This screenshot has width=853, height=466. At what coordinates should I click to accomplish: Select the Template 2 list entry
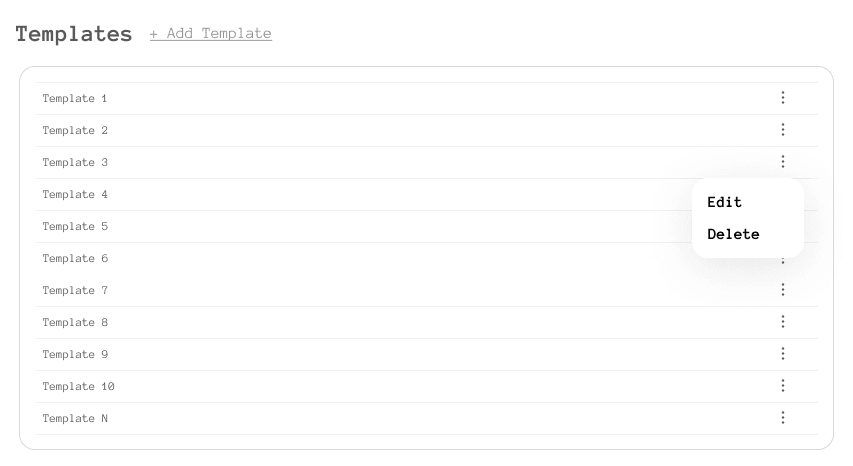pyautogui.click(x=75, y=131)
